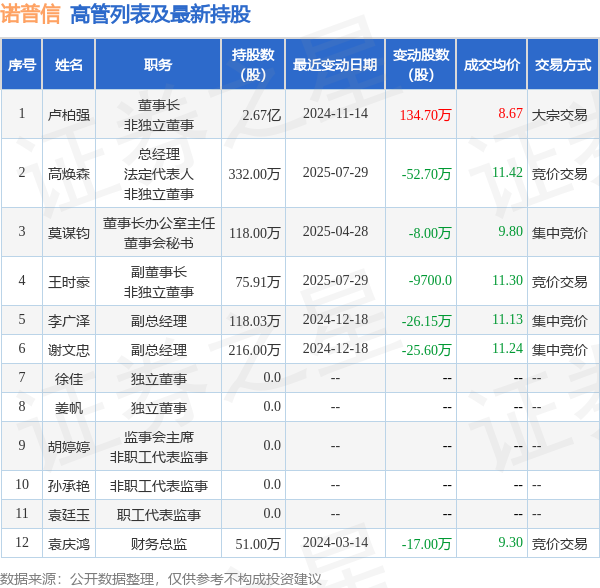Click the 332.00万 shareholding value
Viewport: 600px width, 588px height.
(x=254, y=174)
